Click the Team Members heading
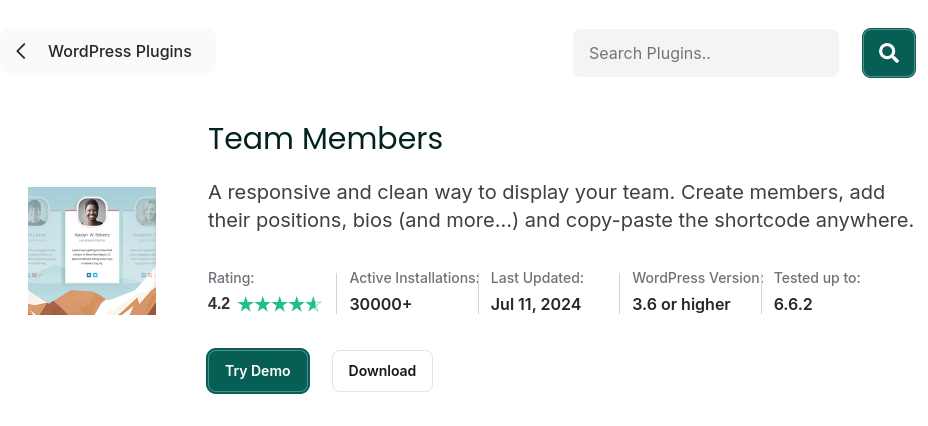Viewport: 928px width, 426px height. (325, 138)
